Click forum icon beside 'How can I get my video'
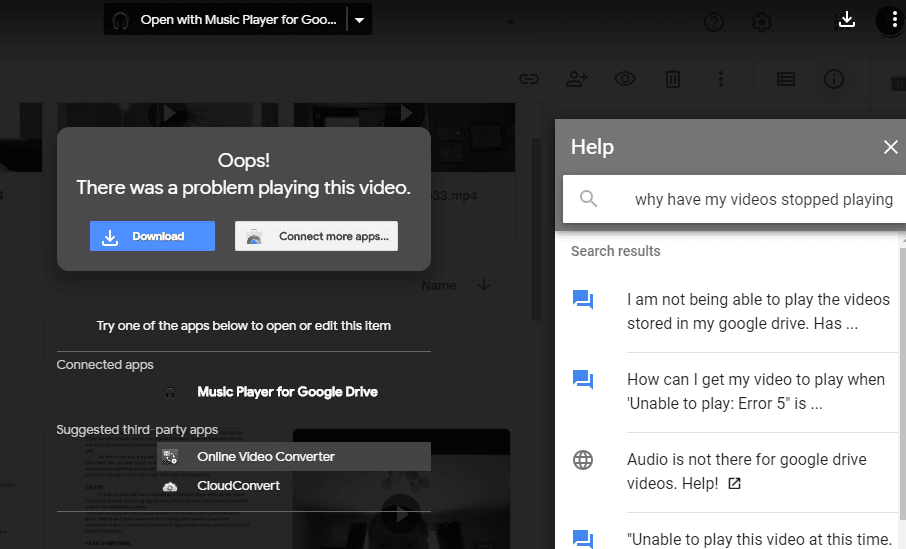This screenshot has width=906, height=549. 583,380
